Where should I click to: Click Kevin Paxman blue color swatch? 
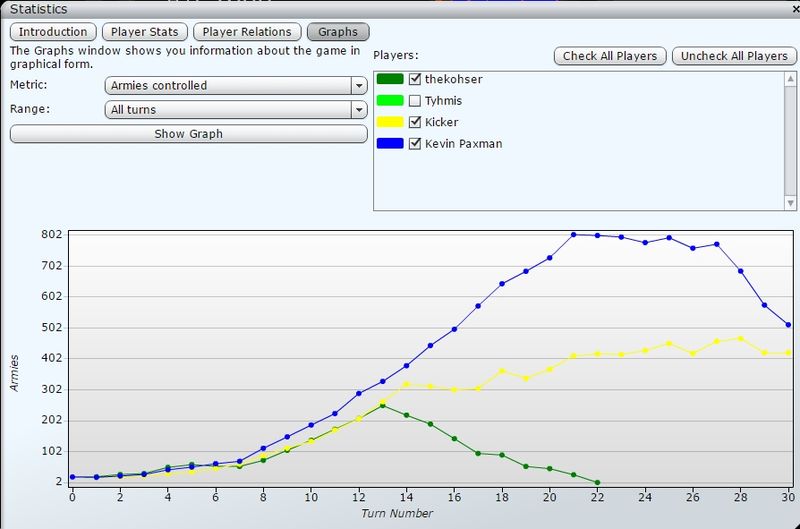coord(390,144)
